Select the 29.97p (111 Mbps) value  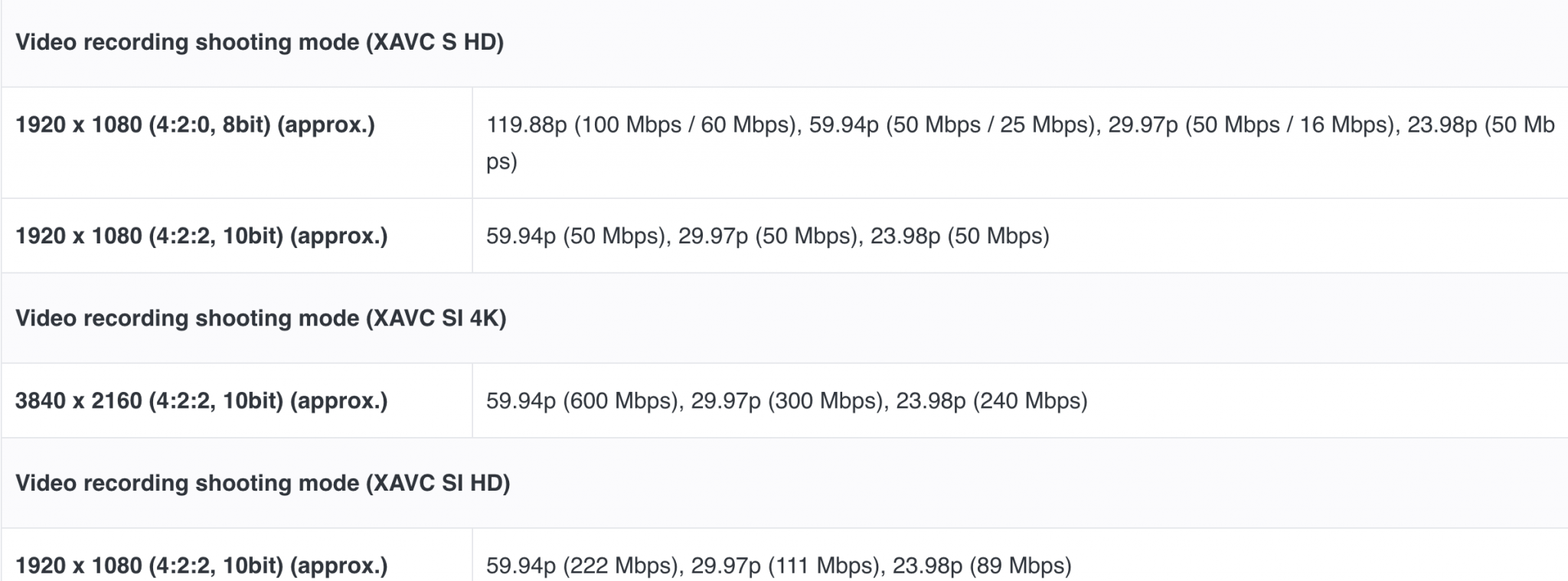coord(785,566)
